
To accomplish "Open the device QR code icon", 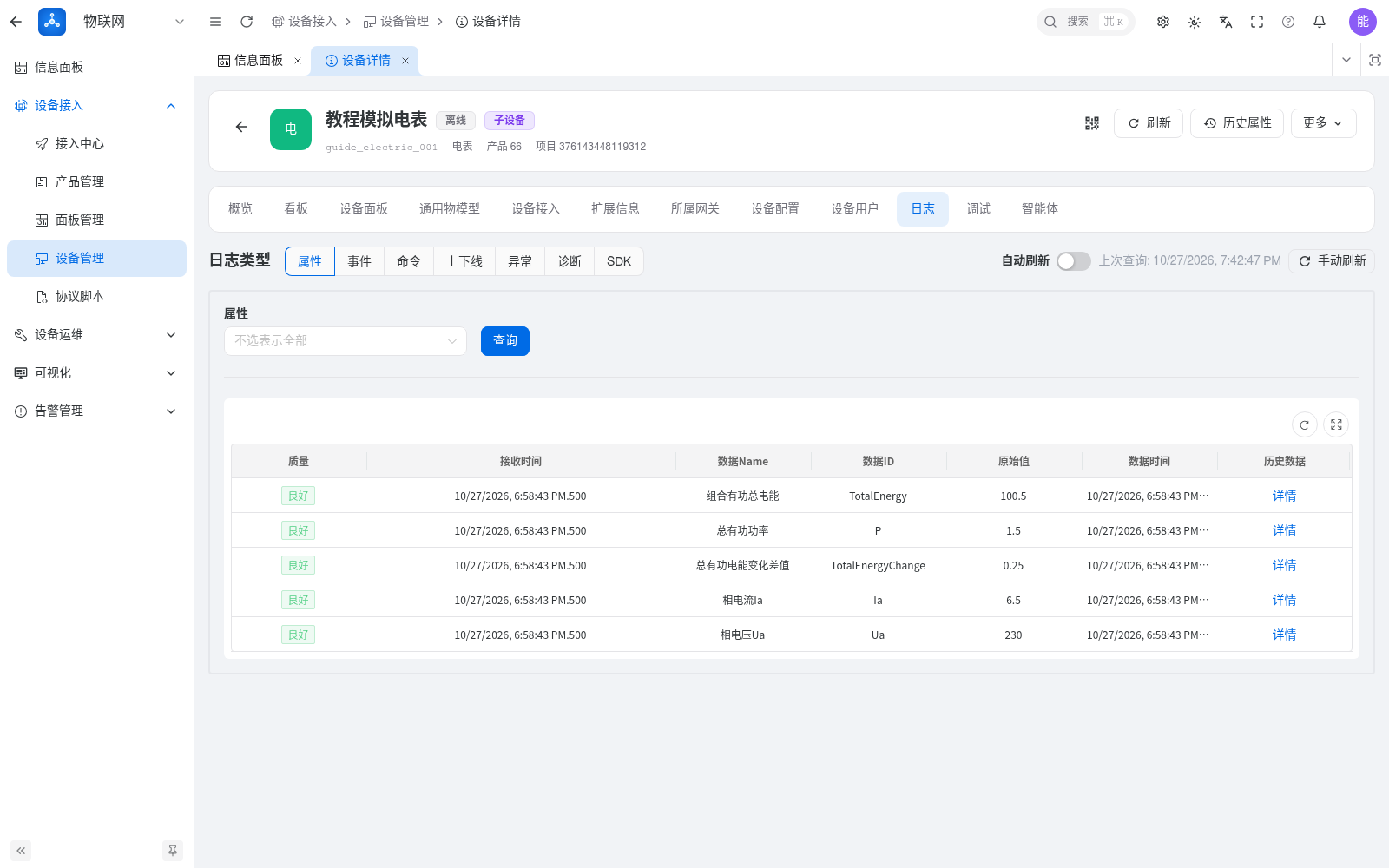I will tap(1092, 123).
